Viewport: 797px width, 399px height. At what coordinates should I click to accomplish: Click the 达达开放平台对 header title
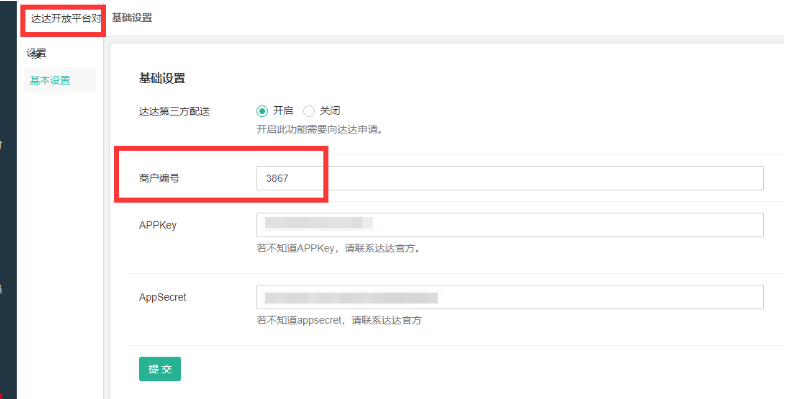point(66,19)
